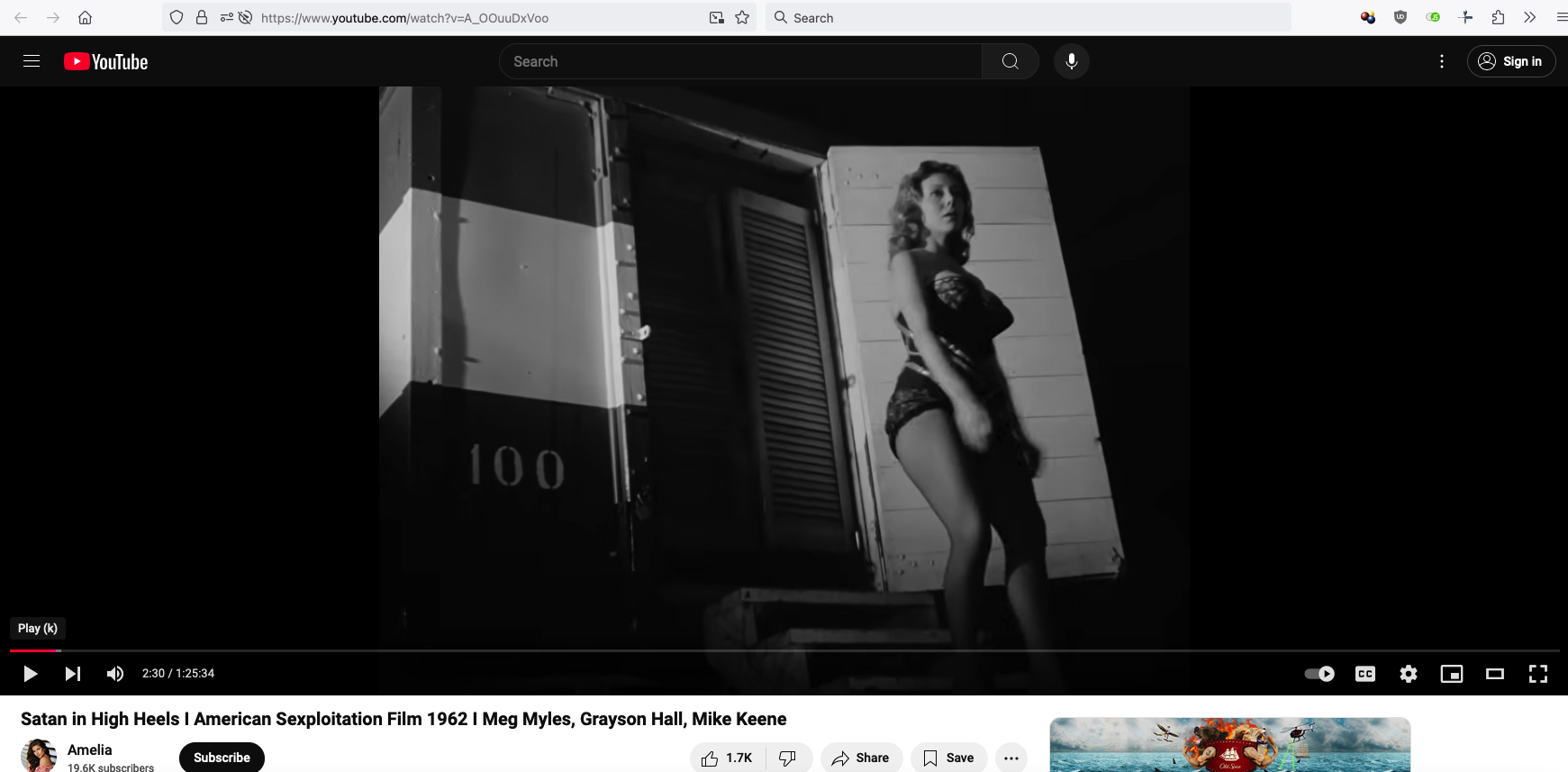Click the picture-in-picture icon in the address bar
1568x772 pixels.
tap(717, 18)
